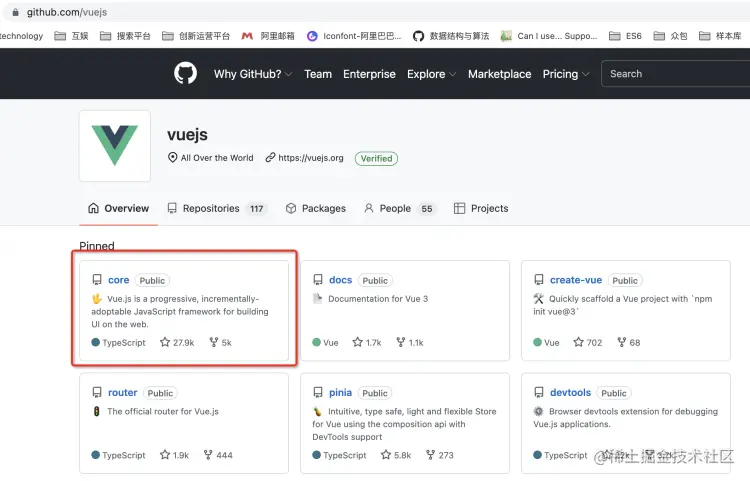Click the repo icon beside docs

coord(318,280)
